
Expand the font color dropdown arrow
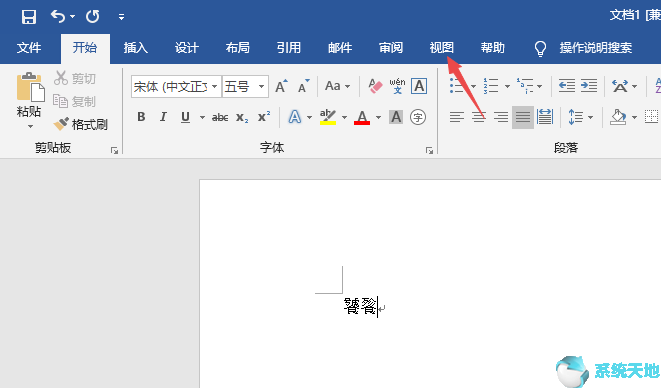378,117
